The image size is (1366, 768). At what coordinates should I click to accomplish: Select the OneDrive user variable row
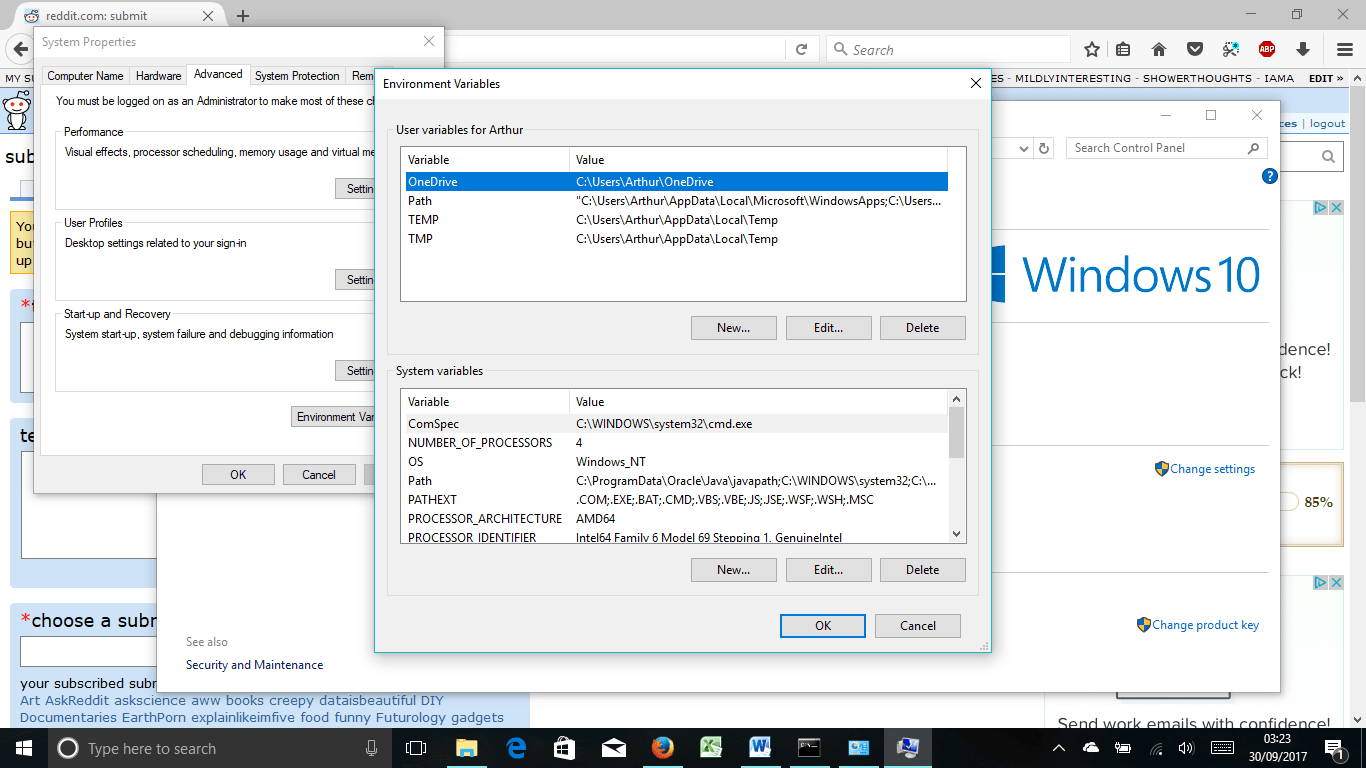675,182
